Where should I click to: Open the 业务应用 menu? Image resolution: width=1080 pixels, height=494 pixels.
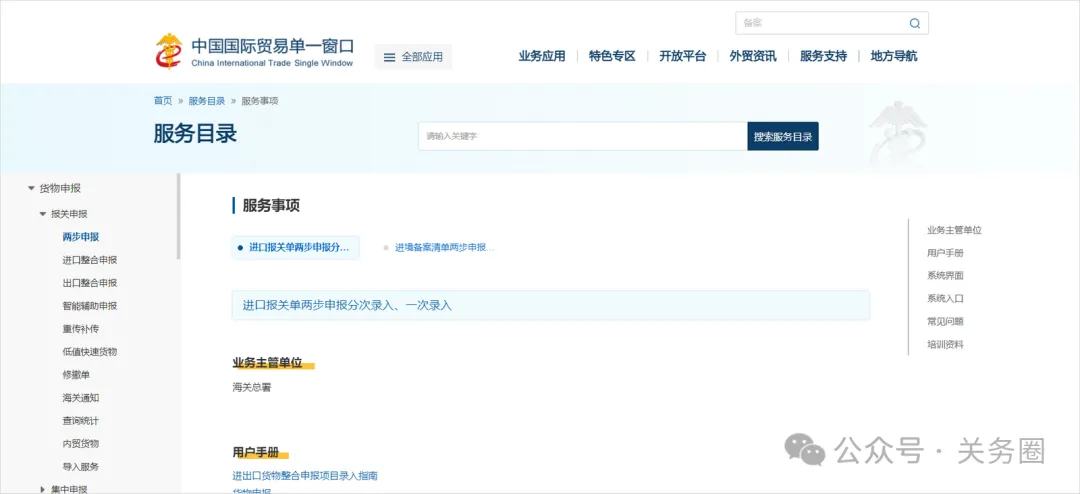(x=541, y=56)
